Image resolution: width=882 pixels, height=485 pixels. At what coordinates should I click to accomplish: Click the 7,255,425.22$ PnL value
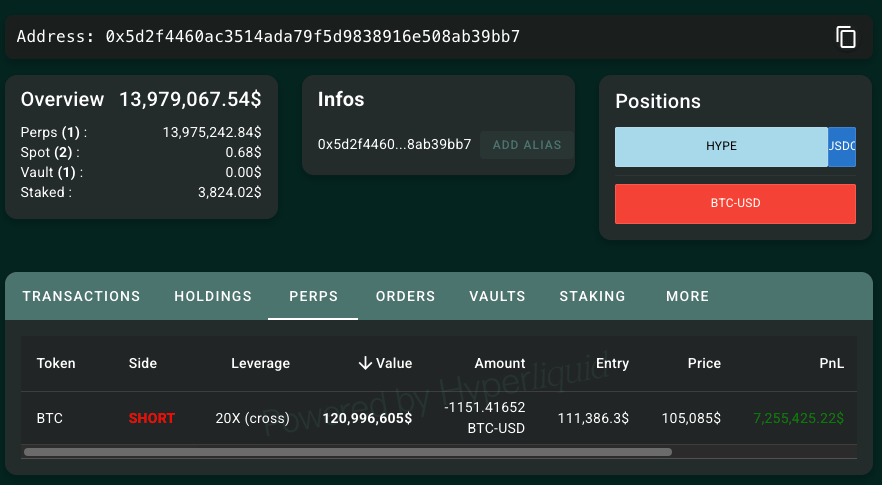click(x=798, y=419)
